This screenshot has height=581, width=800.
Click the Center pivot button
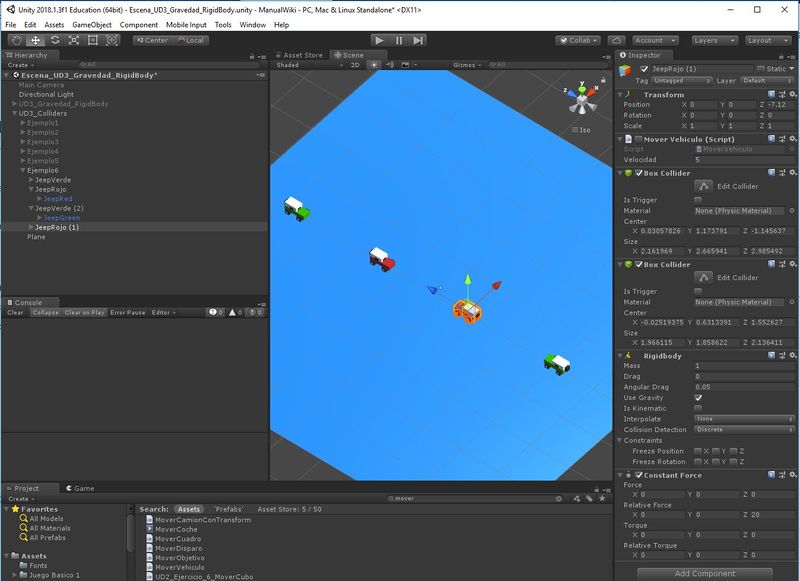click(152, 40)
